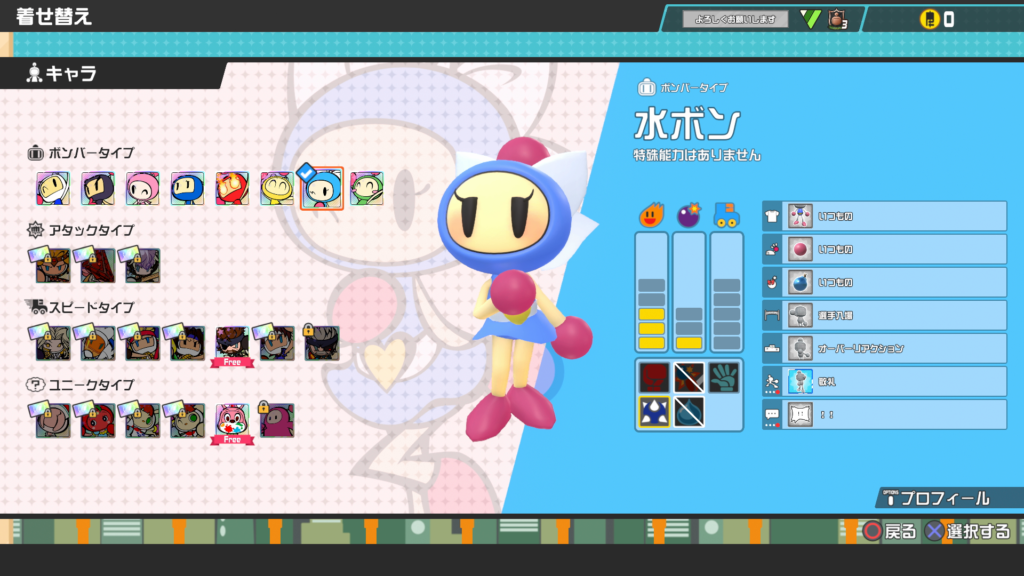Open the costume row with shirt icon

(x=884, y=216)
